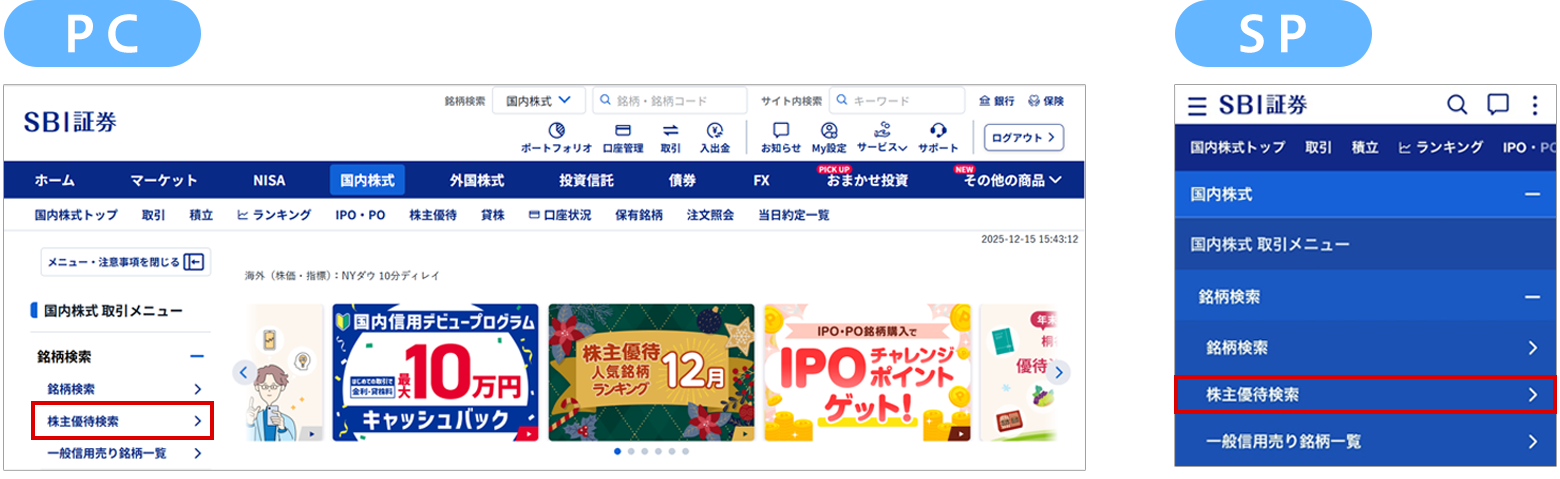
Task: Open 株主優待検索 in the PC side menu
Action: pyautogui.click(x=123, y=421)
